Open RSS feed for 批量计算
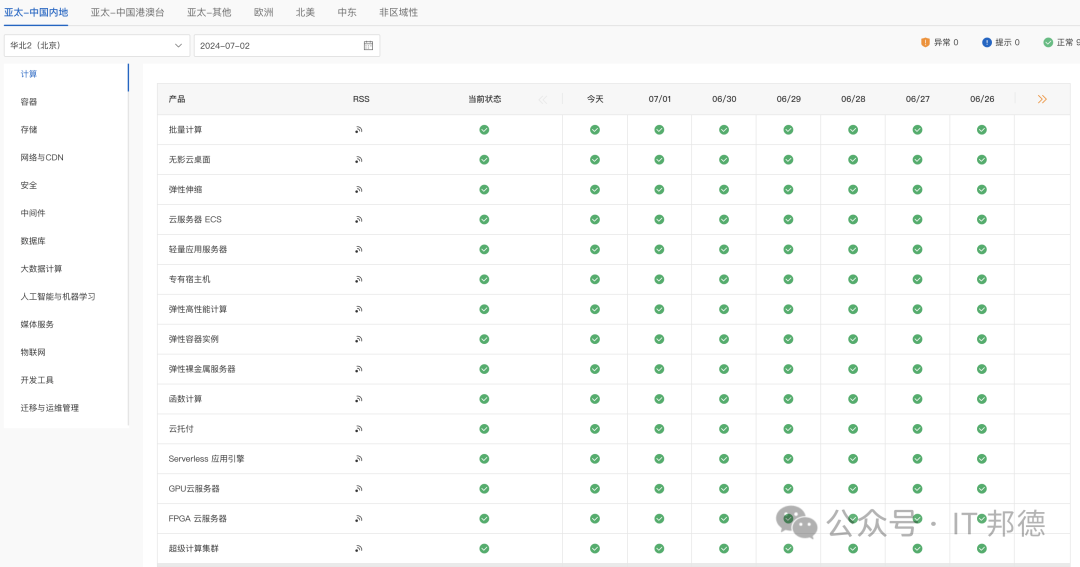This screenshot has height=567, width=1080. [358, 130]
